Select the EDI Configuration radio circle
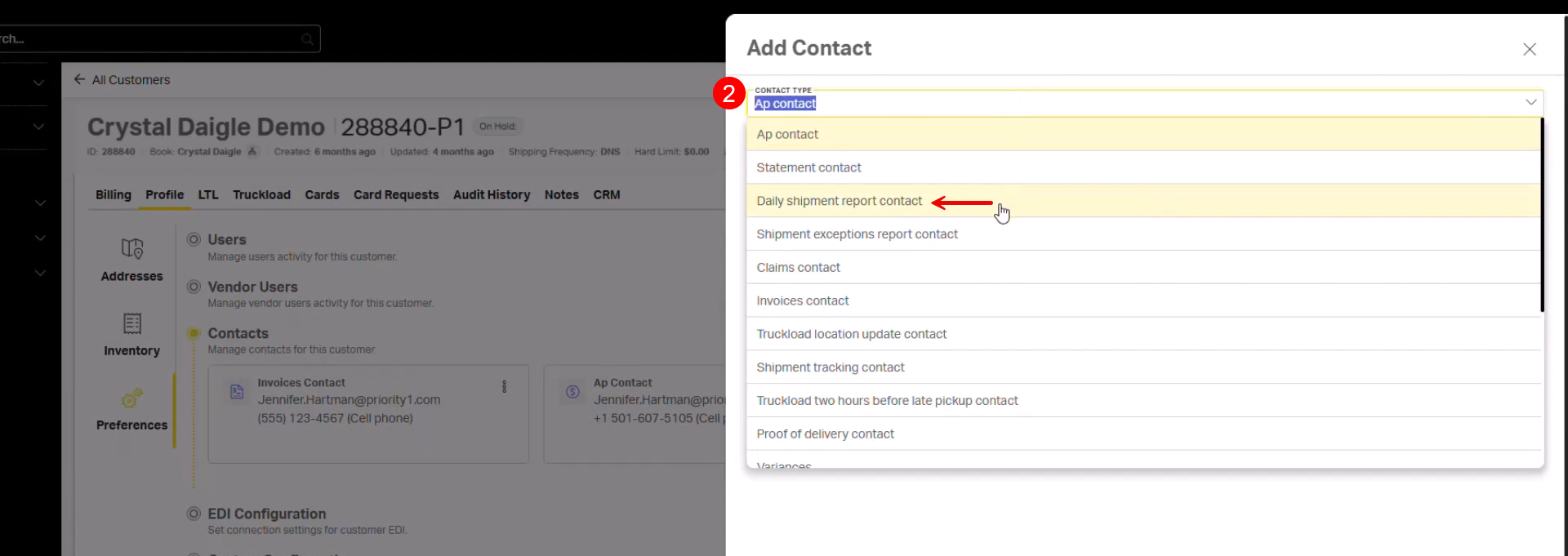 194,514
